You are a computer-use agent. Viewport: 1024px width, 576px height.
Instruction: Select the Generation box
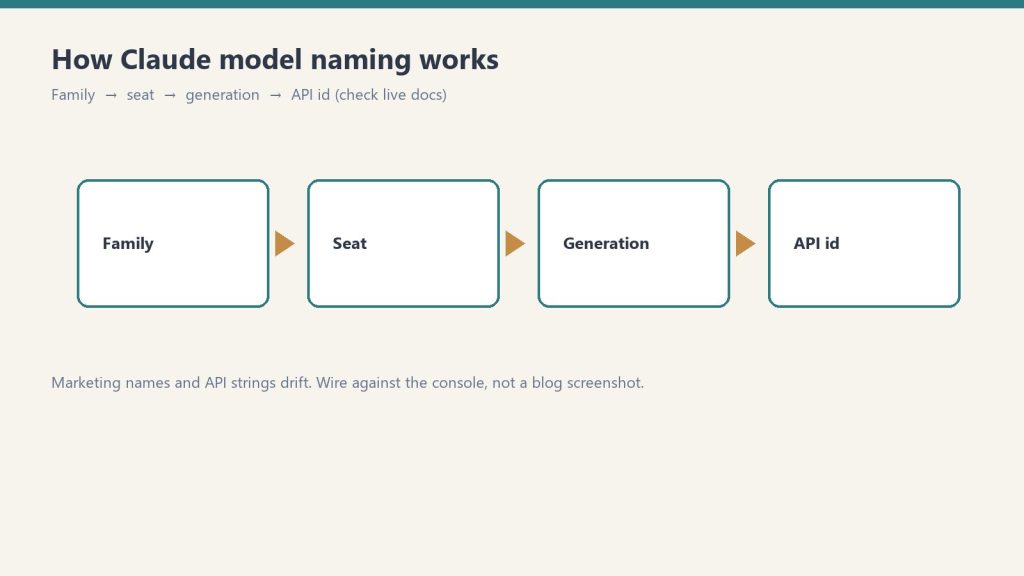tap(633, 244)
